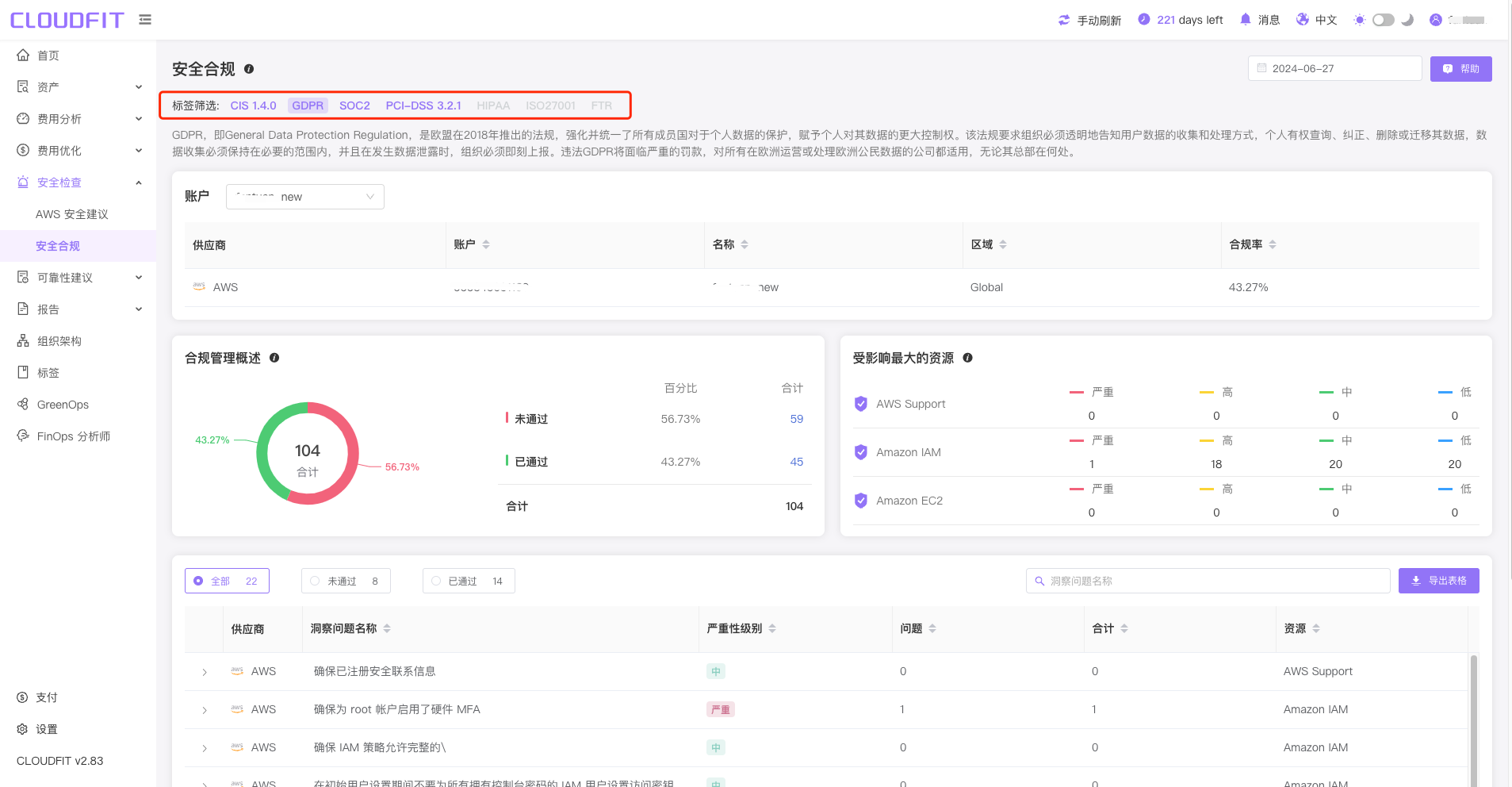Open the notifications bell icon
The image size is (1512, 787).
(x=1246, y=19)
